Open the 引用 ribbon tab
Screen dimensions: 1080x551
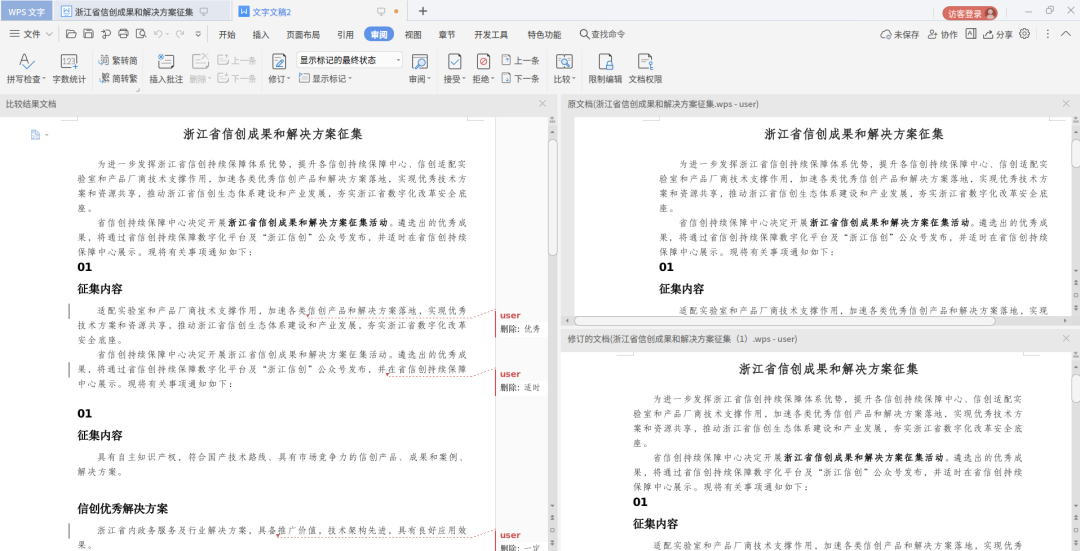pos(346,34)
